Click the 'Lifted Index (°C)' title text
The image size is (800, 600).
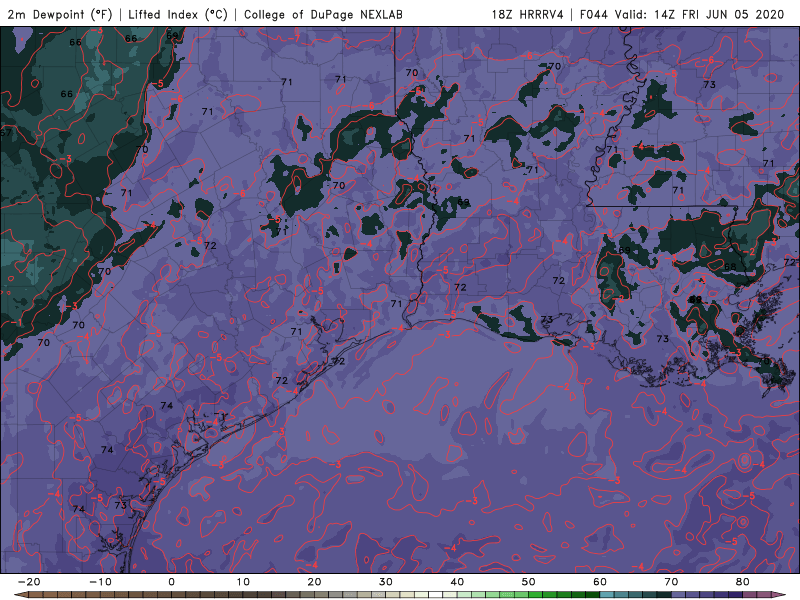tap(178, 14)
